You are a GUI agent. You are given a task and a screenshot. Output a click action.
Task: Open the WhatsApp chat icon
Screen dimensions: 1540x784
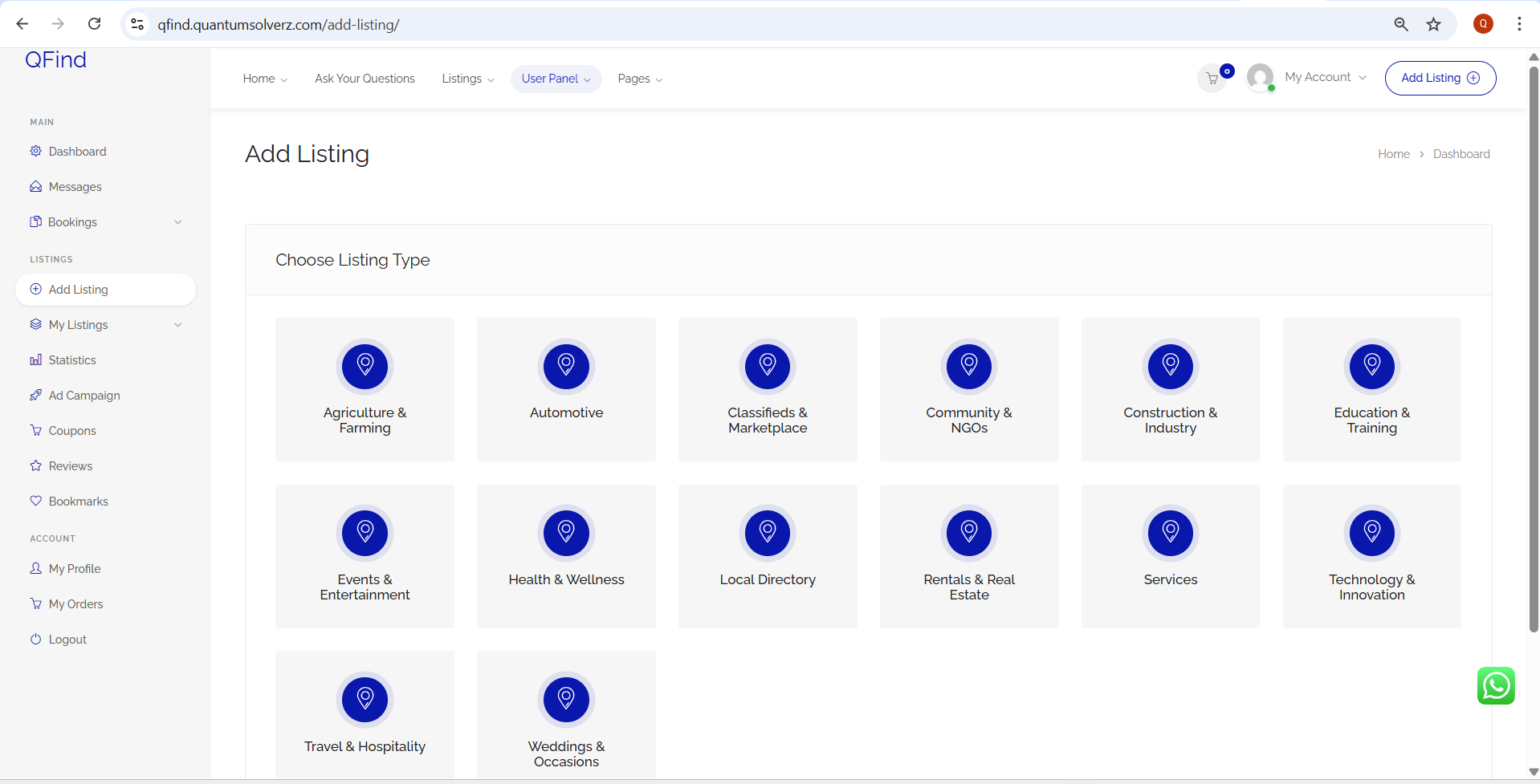(x=1495, y=686)
